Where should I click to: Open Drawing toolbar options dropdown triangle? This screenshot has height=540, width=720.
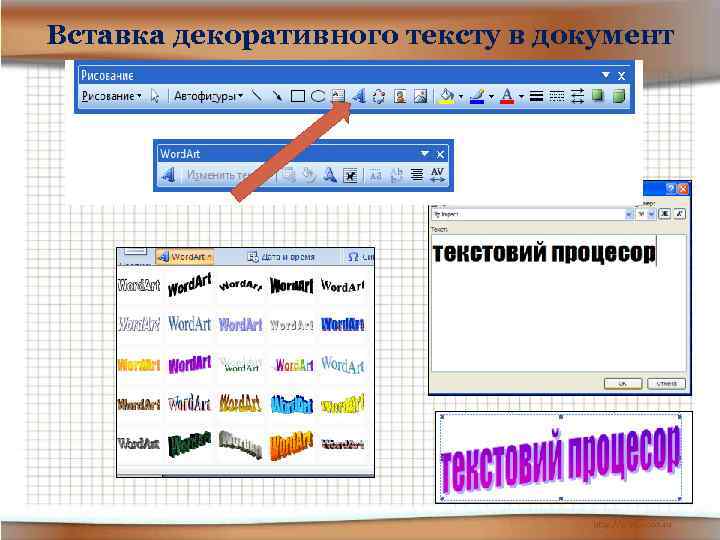point(606,75)
